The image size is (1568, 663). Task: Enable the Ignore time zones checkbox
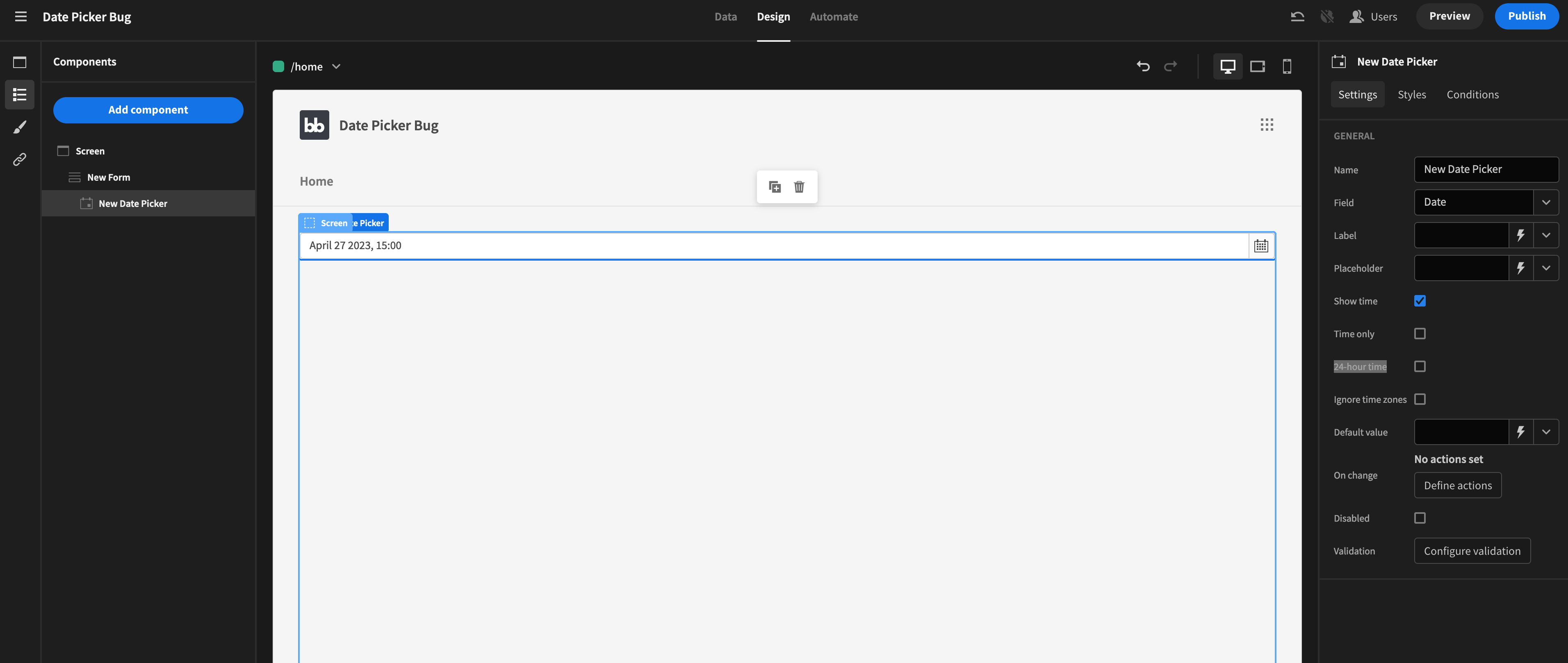(1421, 399)
